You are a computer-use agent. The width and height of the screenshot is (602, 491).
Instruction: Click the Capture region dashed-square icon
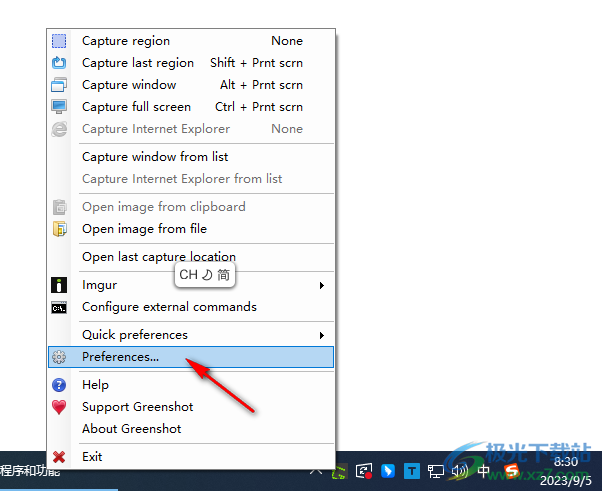click(x=59, y=41)
